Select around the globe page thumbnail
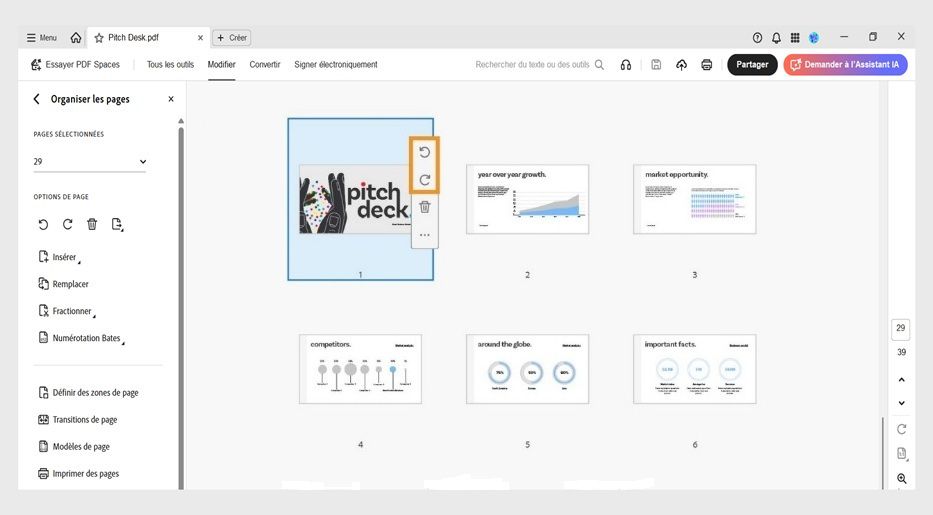 [x=527, y=369]
